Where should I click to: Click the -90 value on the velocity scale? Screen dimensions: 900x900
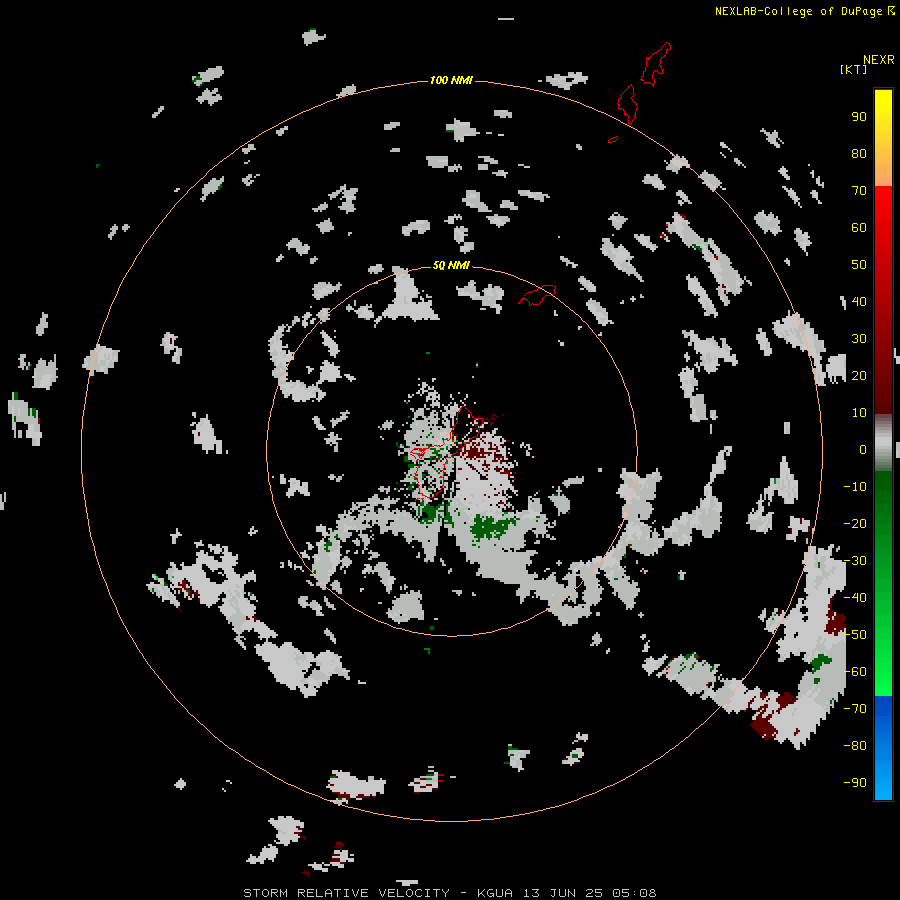click(855, 783)
